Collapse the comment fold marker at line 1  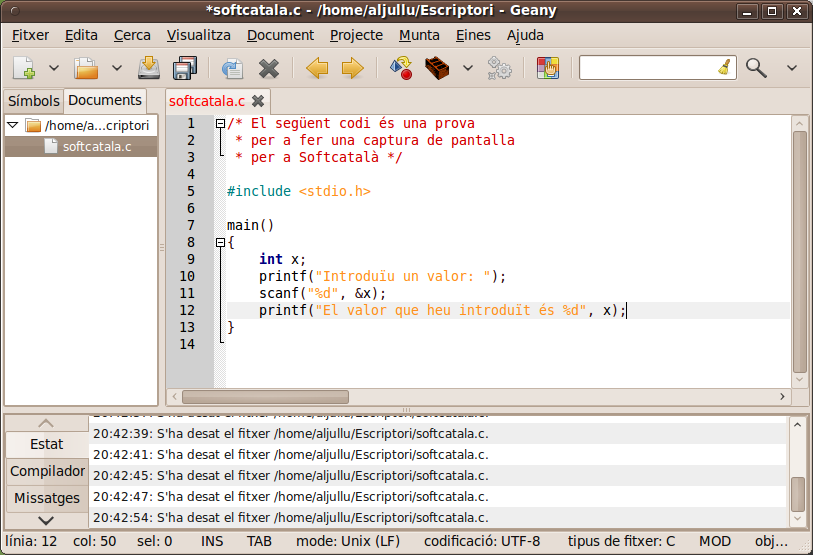click(x=220, y=124)
